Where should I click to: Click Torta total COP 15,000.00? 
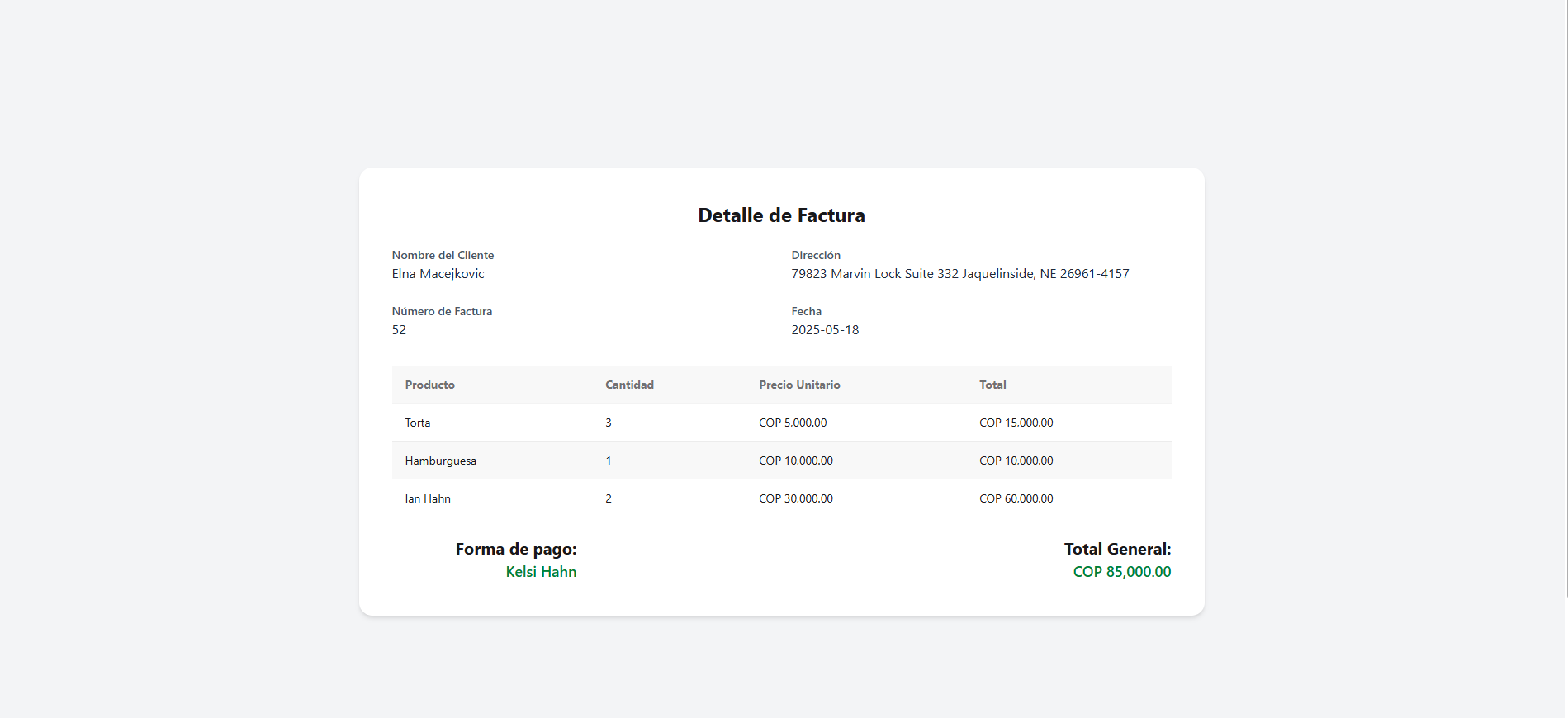1016,423
